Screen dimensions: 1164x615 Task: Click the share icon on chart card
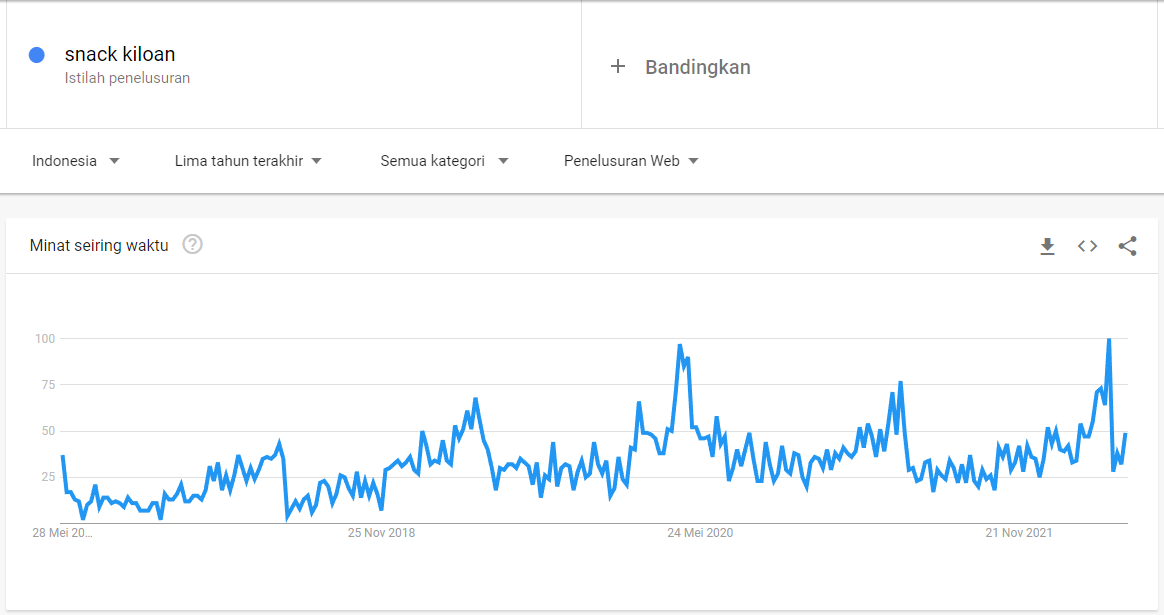click(x=1127, y=246)
